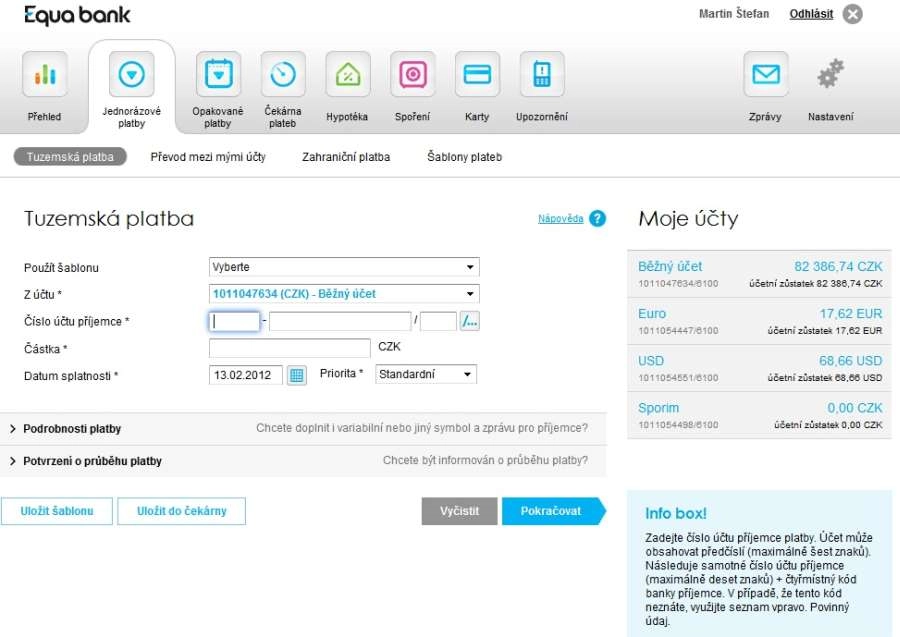900x637 pixels.
Task: Open the Priorita Standardní dropdown
Action: pos(426,374)
